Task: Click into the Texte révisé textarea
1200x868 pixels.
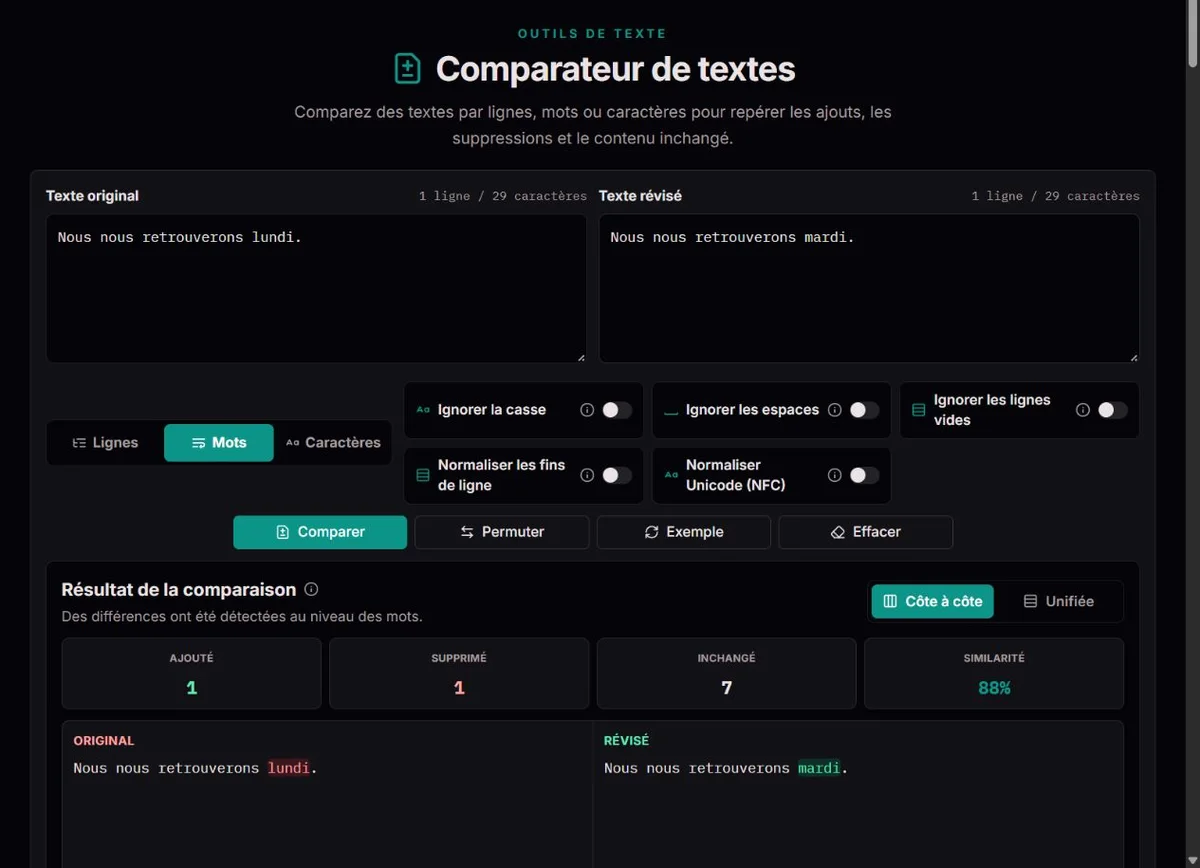Action: click(869, 288)
